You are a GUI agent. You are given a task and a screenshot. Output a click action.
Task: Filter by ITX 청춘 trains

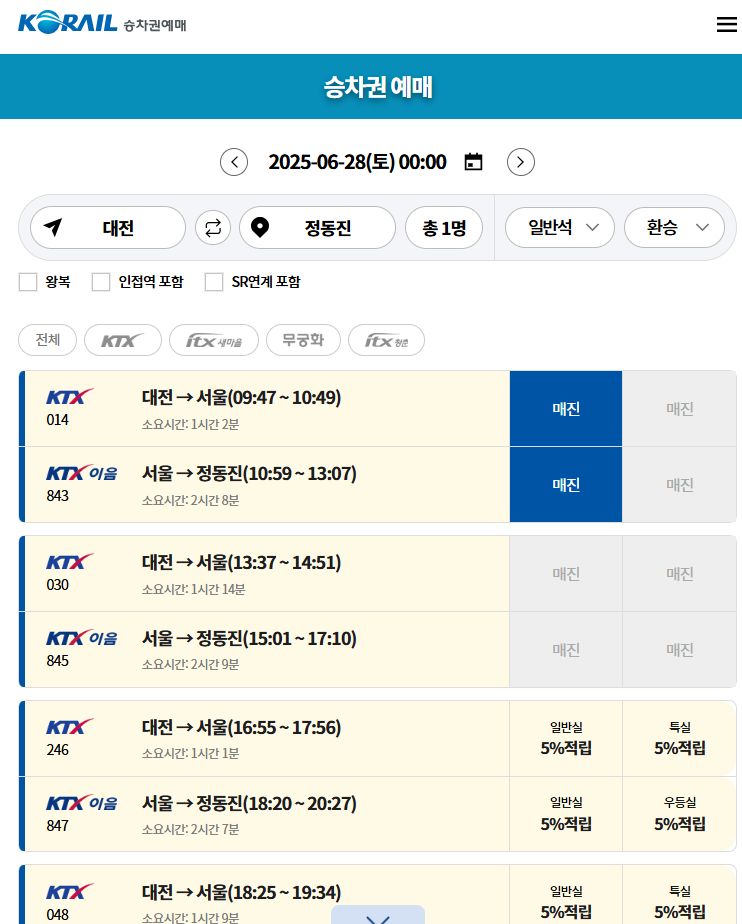387,340
